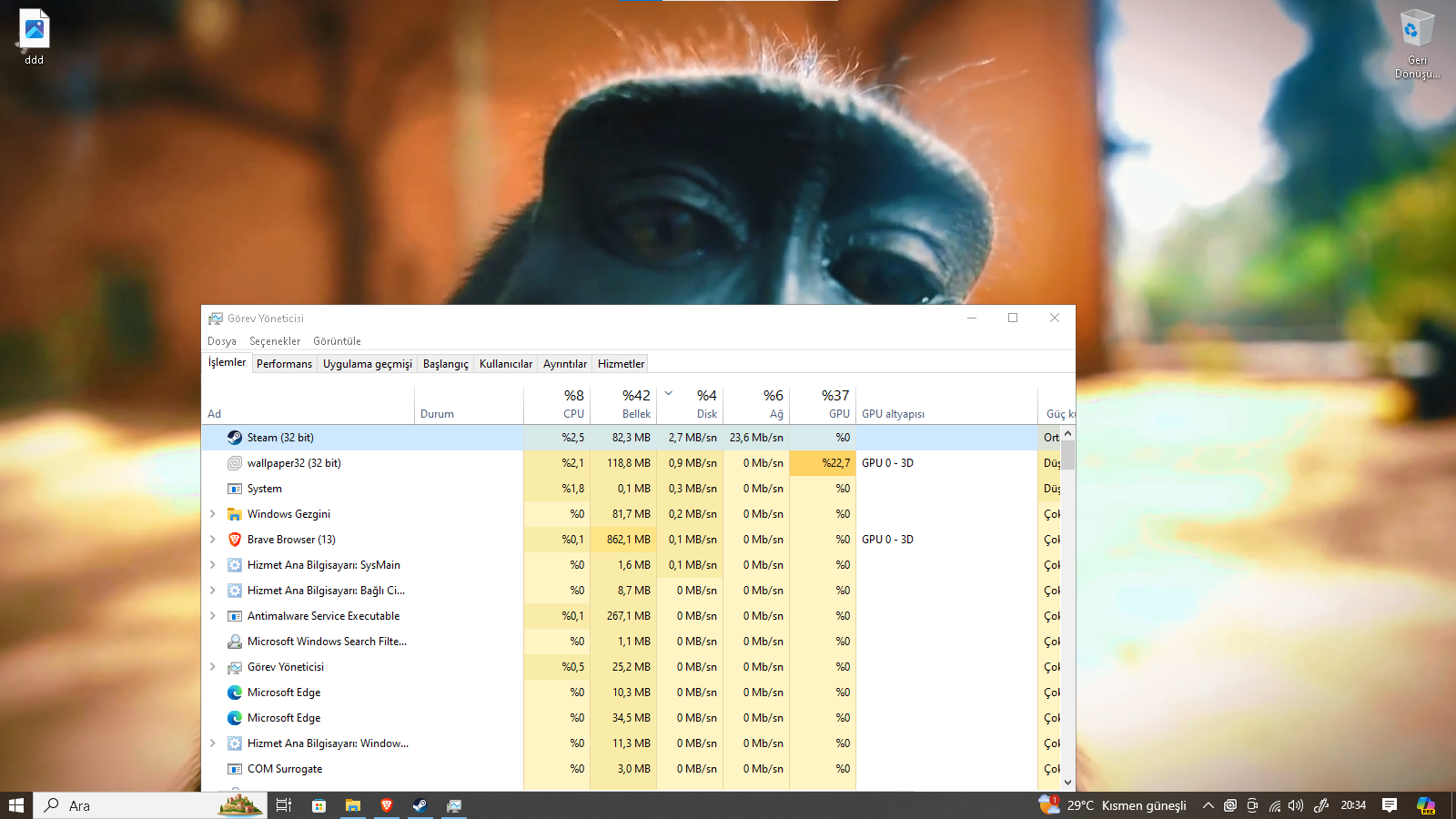Image resolution: width=1456 pixels, height=819 pixels.
Task: Sort processes by the Durum column
Action: (x=469, y=404)
